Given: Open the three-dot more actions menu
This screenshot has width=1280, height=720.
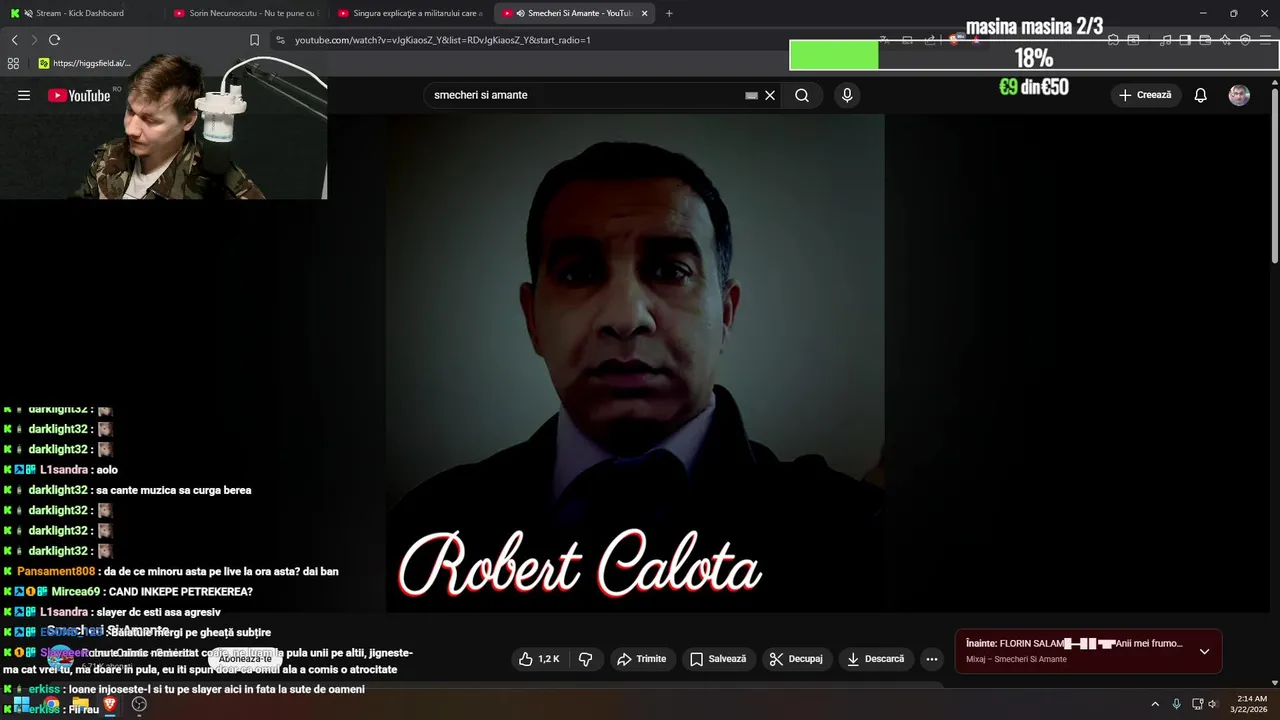Looking at the screenshot, I should [x=931, y=659].
